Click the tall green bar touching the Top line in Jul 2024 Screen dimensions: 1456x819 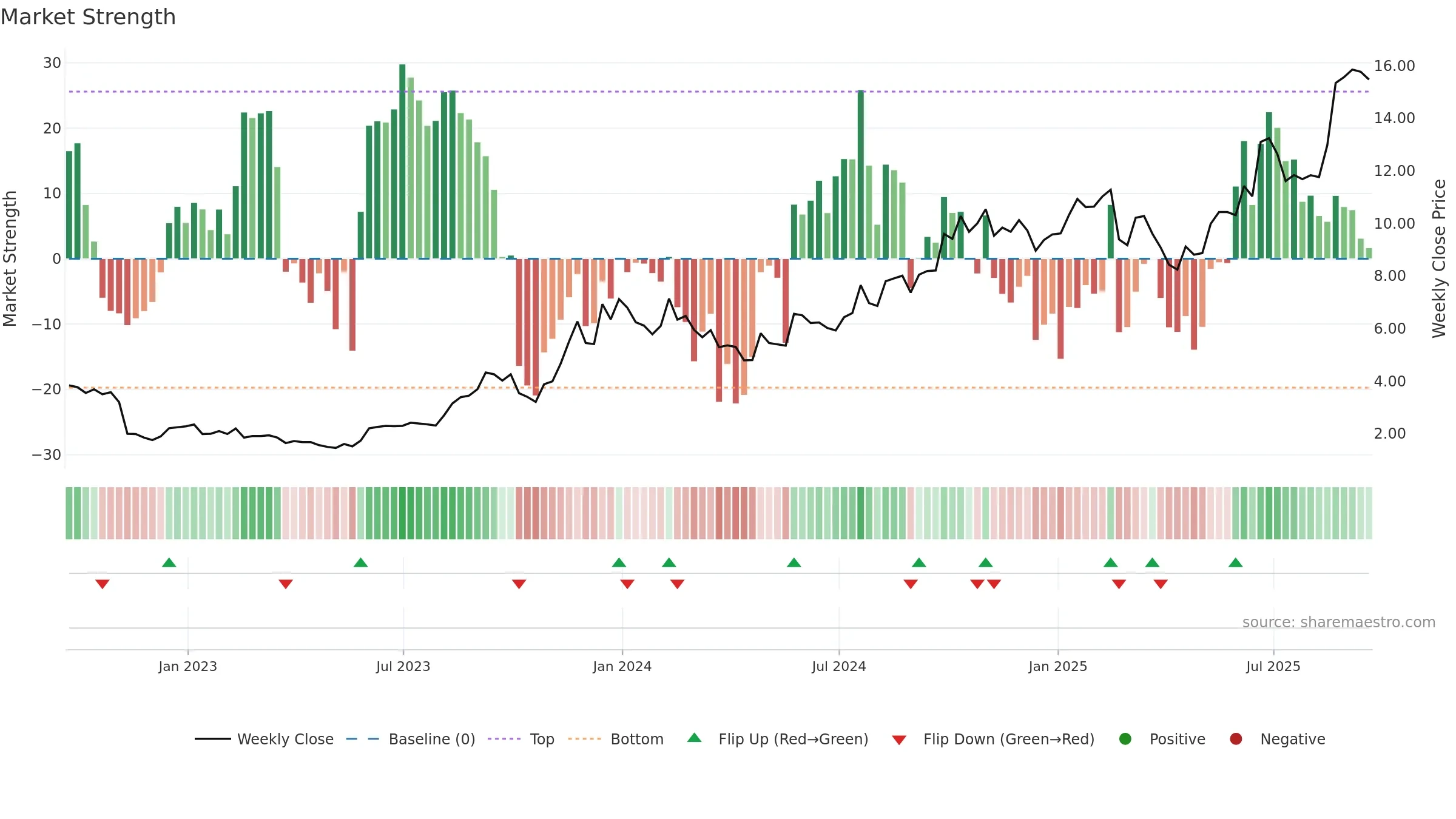coord(861,175)
